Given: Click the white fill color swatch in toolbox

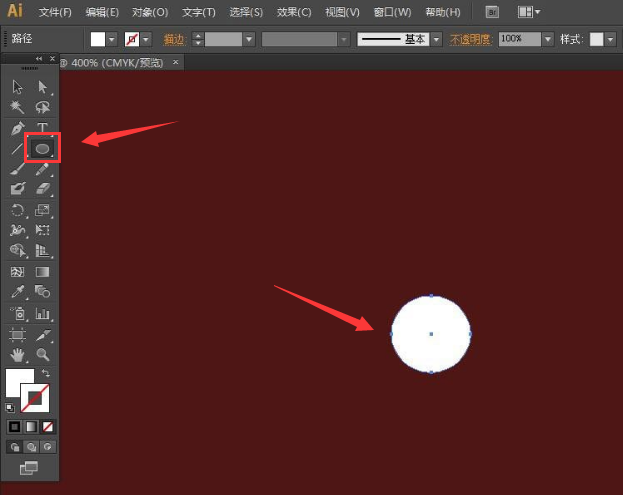Looking at the screenshot, I should point(19,382).
